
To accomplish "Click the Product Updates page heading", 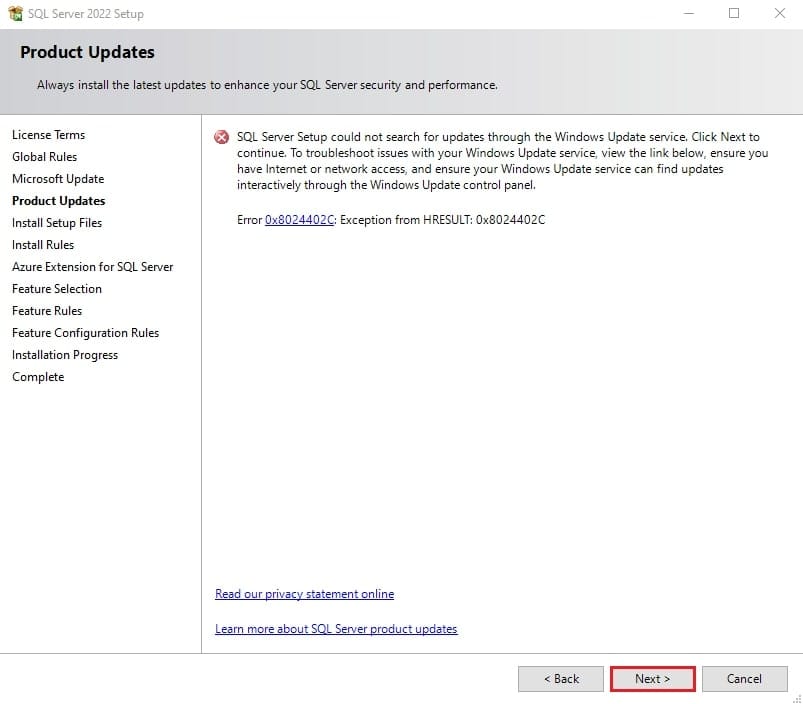I will tap(87, 52).
